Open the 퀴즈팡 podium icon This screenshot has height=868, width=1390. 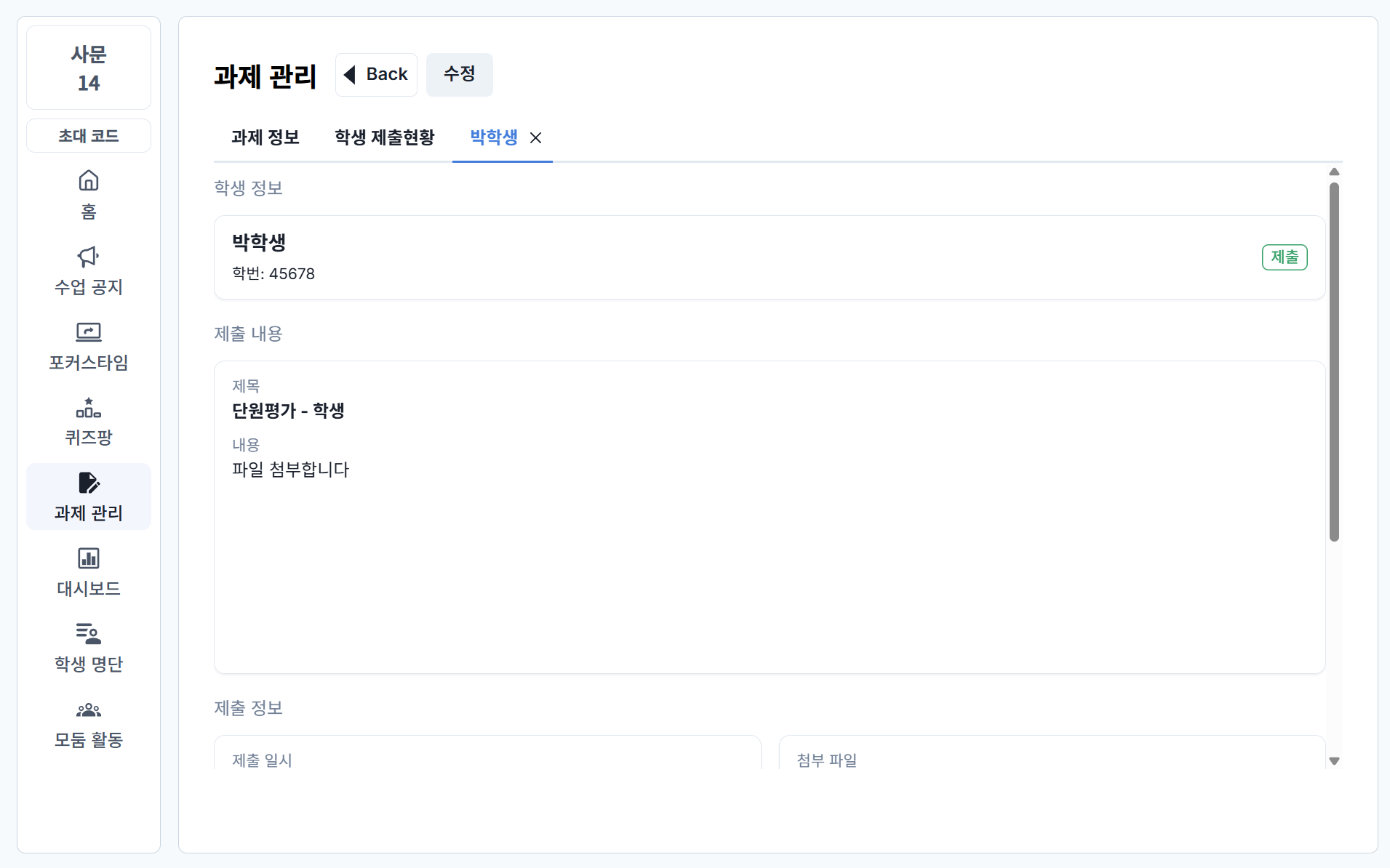pyautogui.click(x=89, y=408)
